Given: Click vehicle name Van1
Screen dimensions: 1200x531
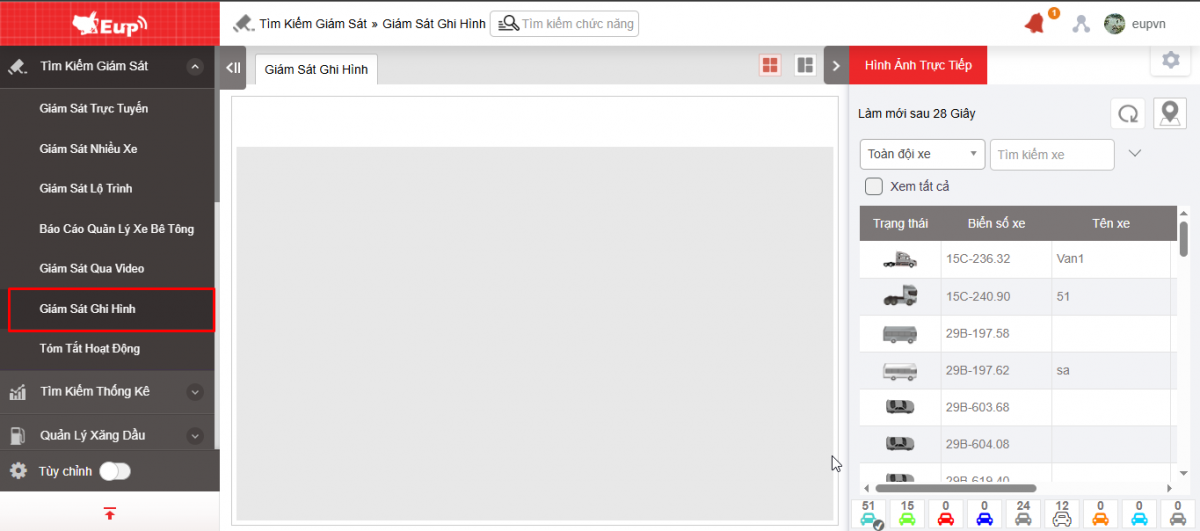Looking at the screenshot, I should (x=1070, y=259).
